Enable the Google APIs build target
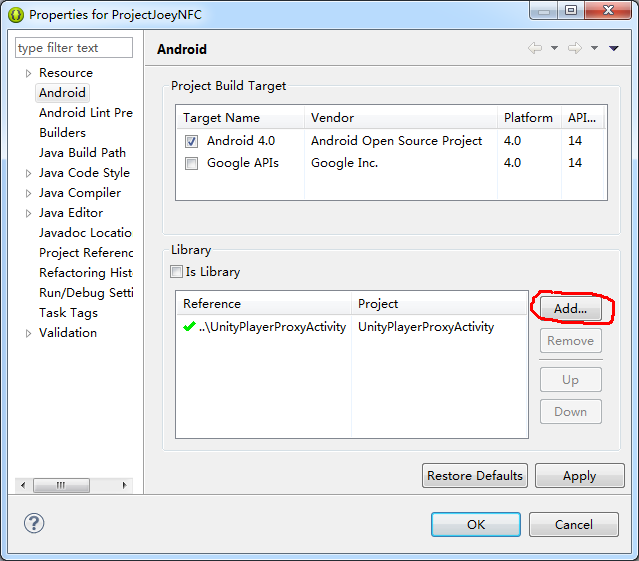639x561 pixels. point(191,163)
